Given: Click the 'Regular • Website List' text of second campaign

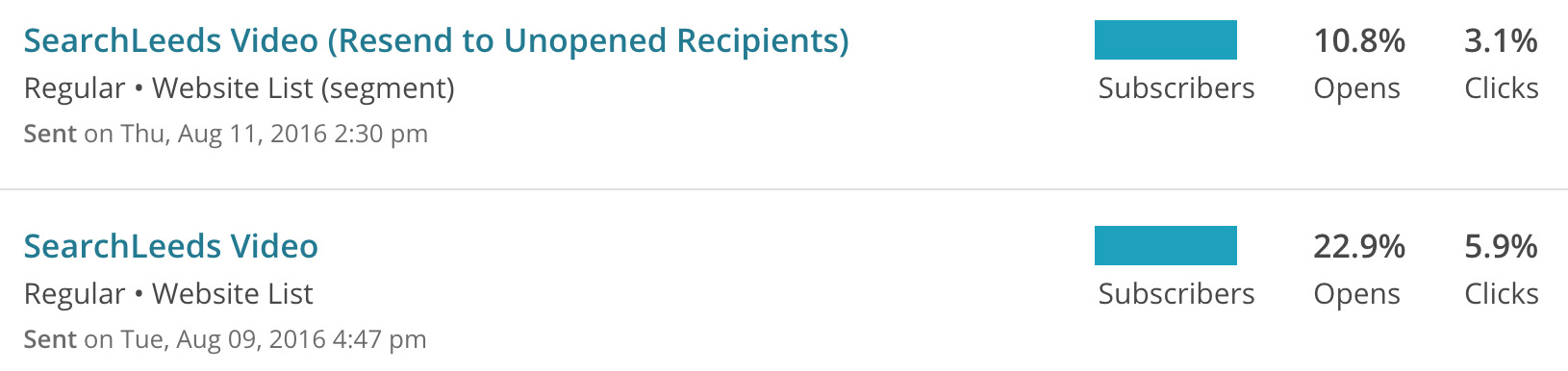Looking at the screenshot, I should click(168, 294).
